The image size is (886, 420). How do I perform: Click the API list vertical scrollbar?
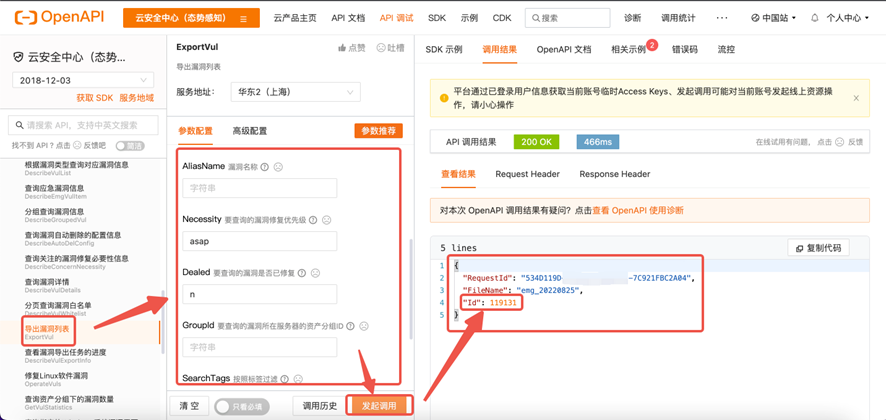tap(163, 322)
